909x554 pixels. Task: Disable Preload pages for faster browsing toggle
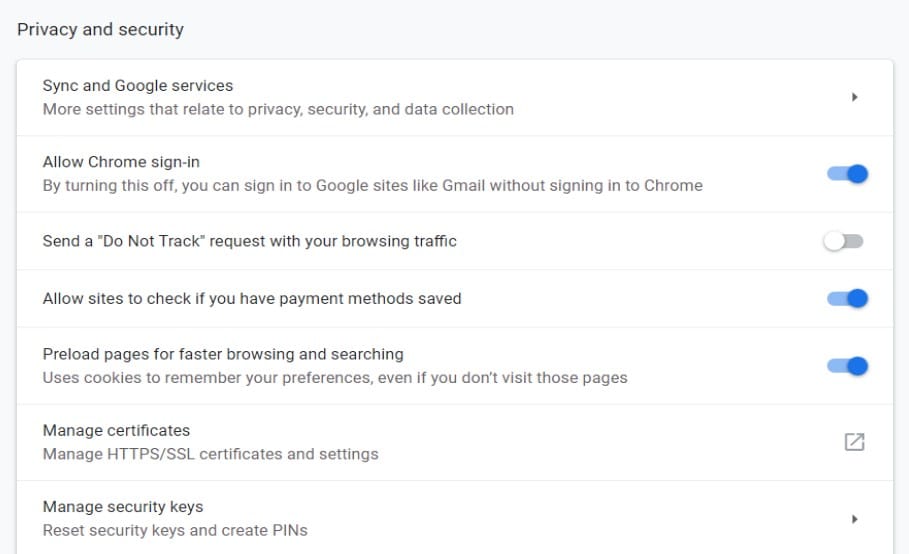pyautogui.click(x=846, y=366)
